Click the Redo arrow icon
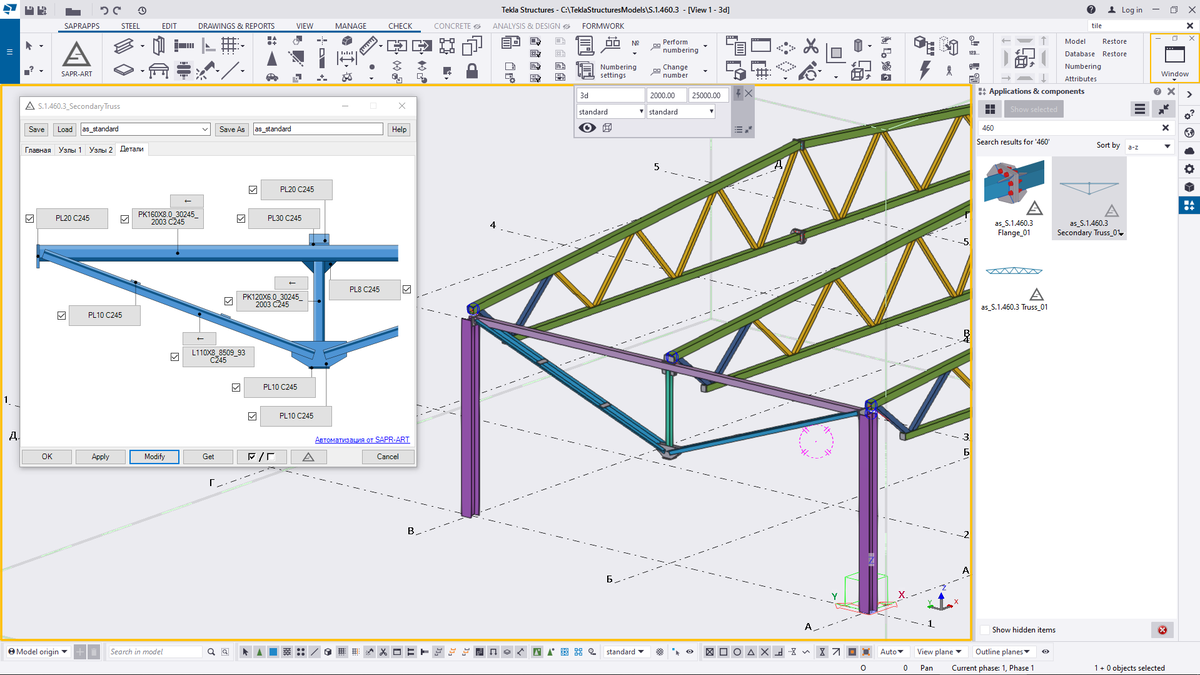The width and height of the screenshot is (1200, 675). point(117,9)
